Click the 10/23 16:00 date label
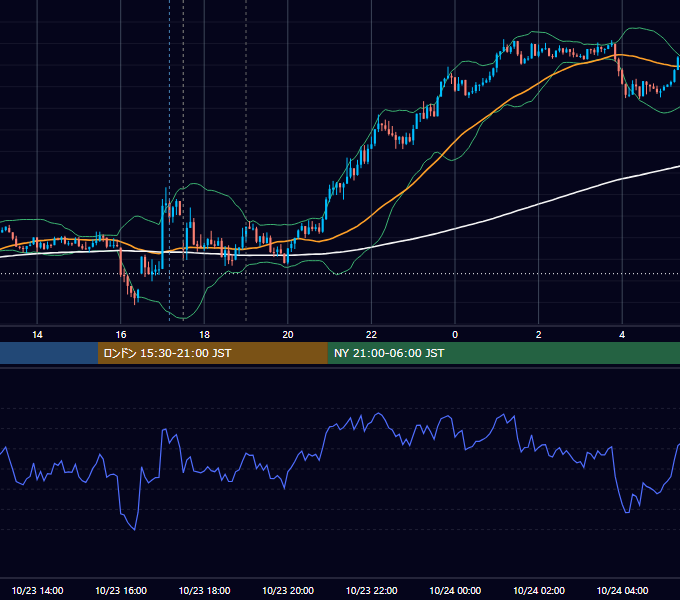 (121, 590)
